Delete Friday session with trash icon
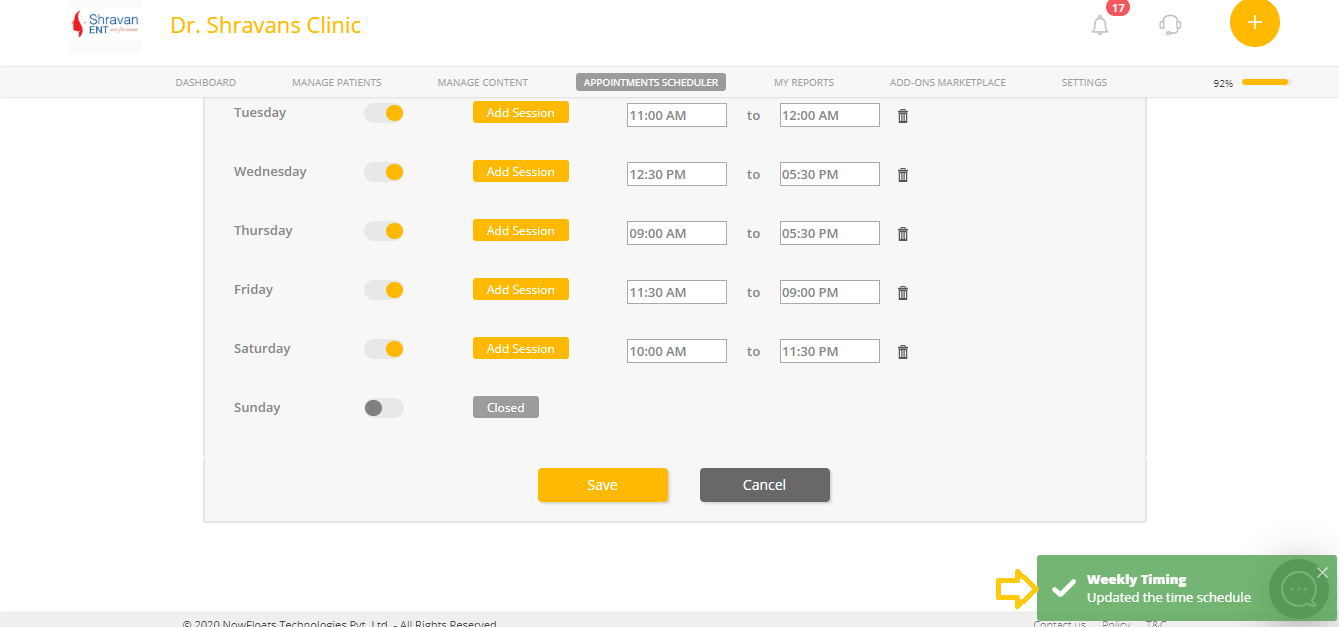Viewport: 1339px width, 627px height. (x=903, y=293)
